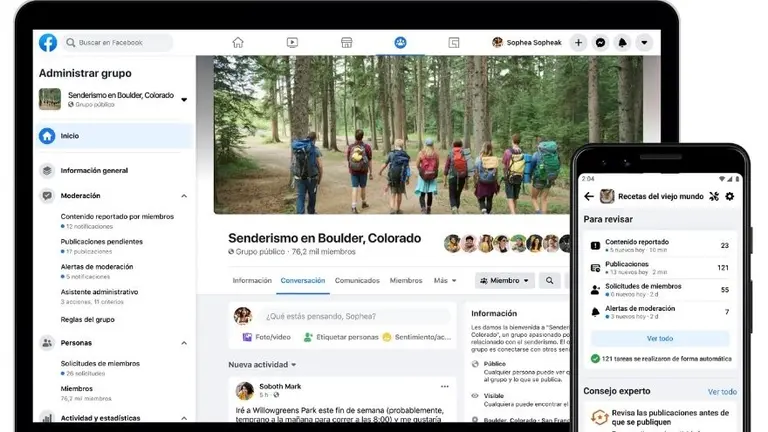Tap Recetas del viejo mundo group title
This screenshot has width=768, height=432.
click(x=660, y=196)
